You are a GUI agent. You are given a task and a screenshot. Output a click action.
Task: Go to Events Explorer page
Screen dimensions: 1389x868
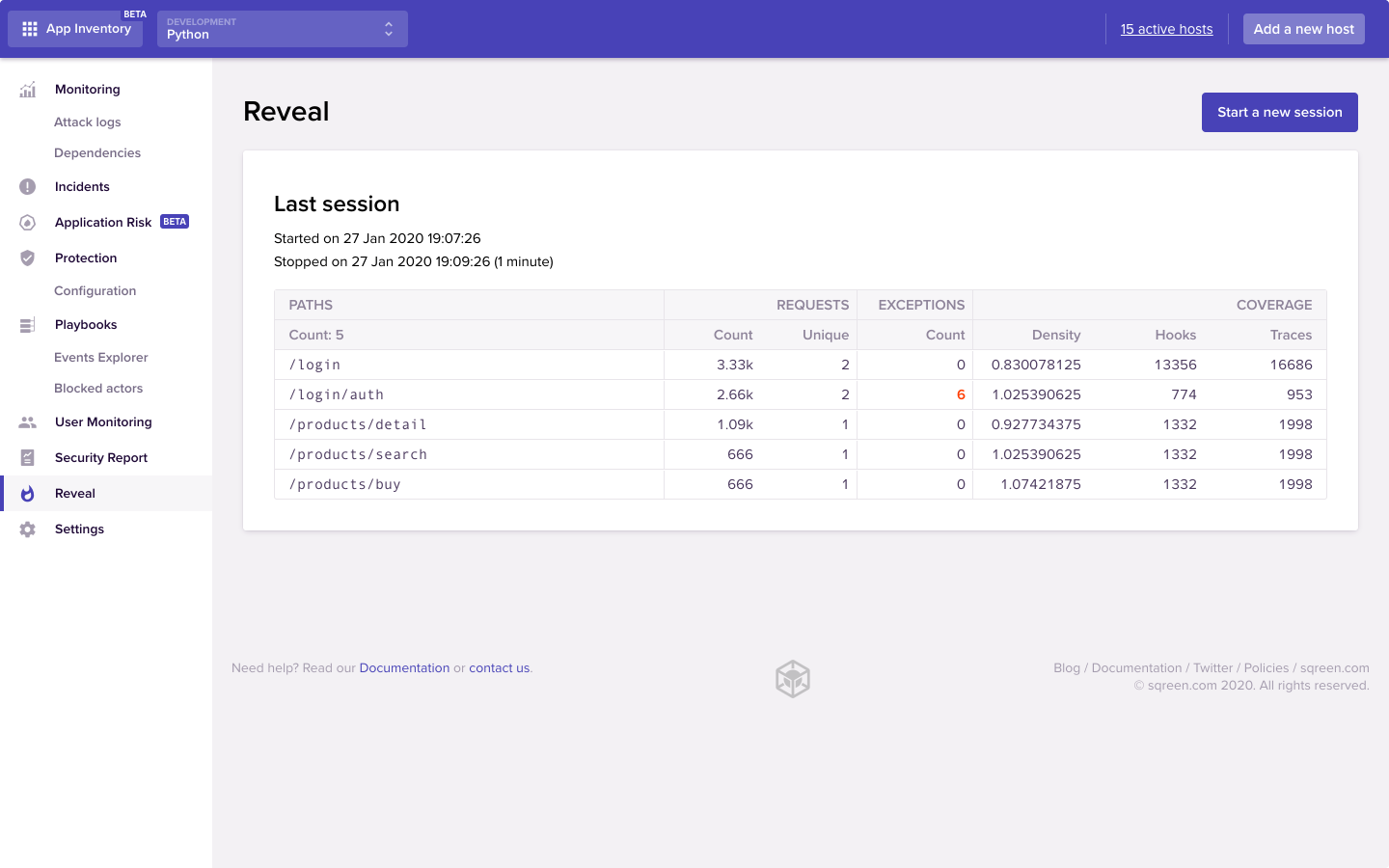click(x=101, y=358)
